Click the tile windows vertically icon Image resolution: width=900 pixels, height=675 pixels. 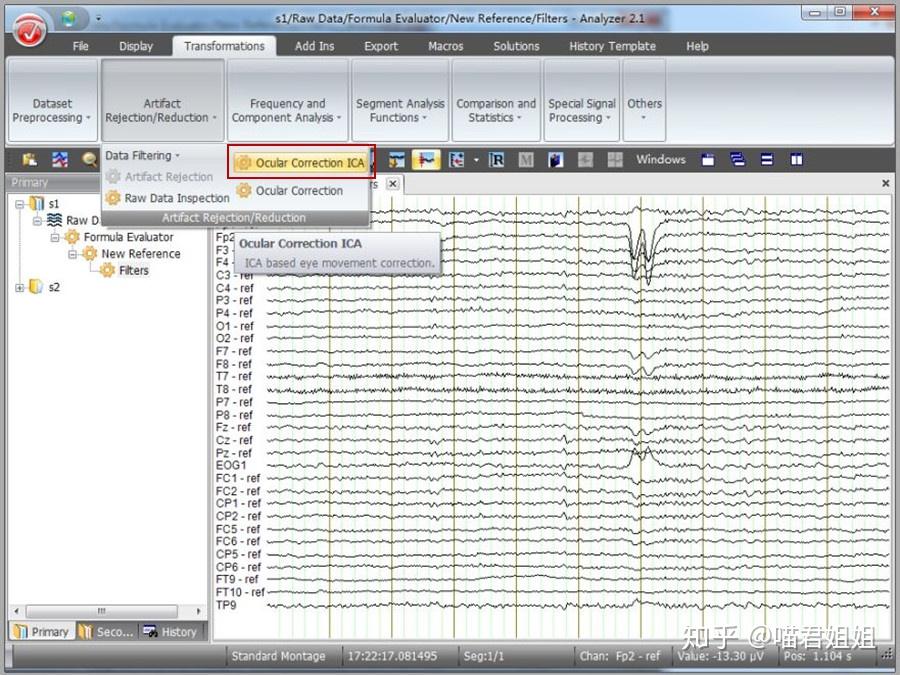point(797,160)
